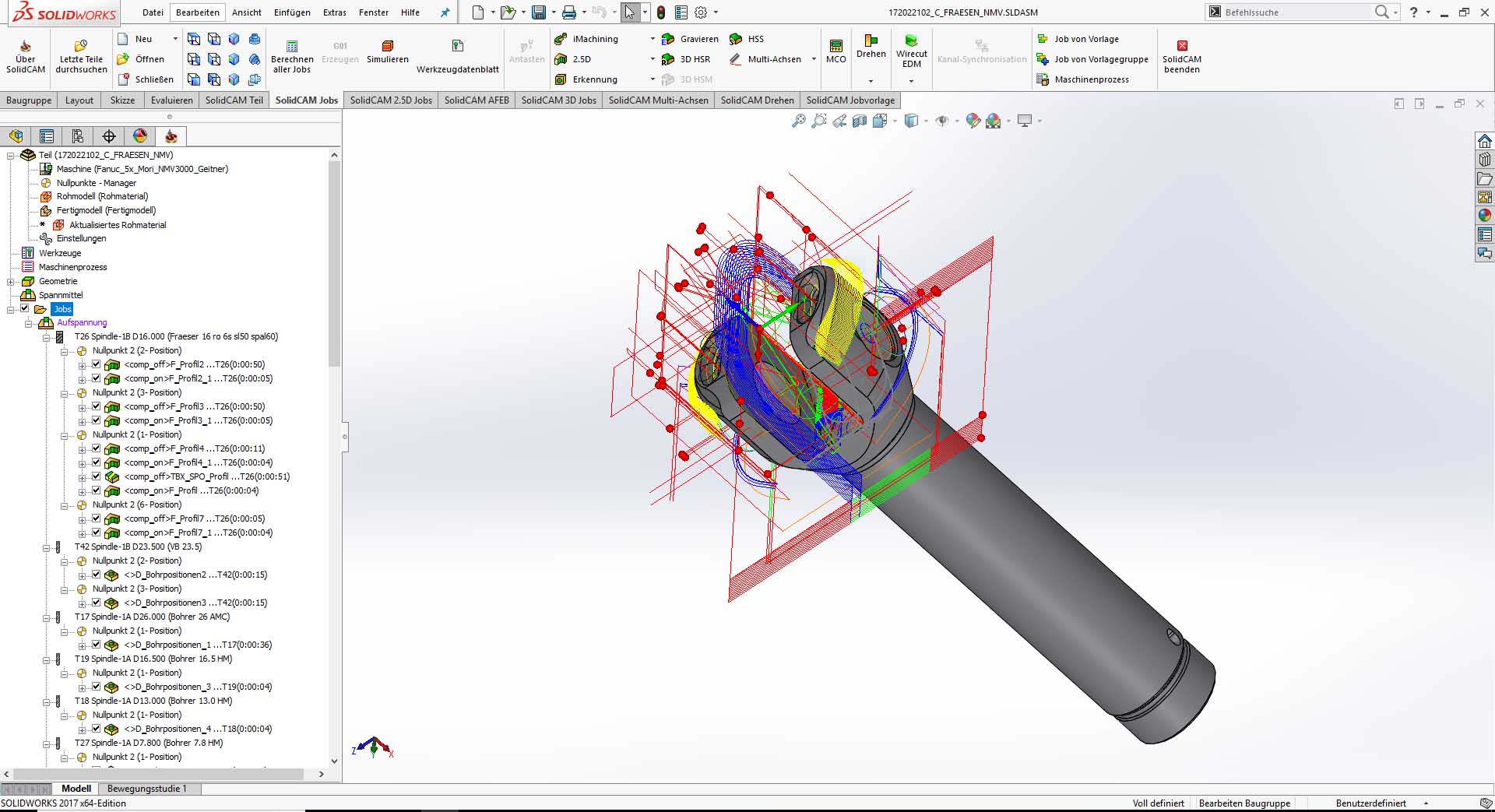The height and width of the screenshot is (812, 1495).
Task: Click the Print toolbar icon
Action: [x=569, y=12]
